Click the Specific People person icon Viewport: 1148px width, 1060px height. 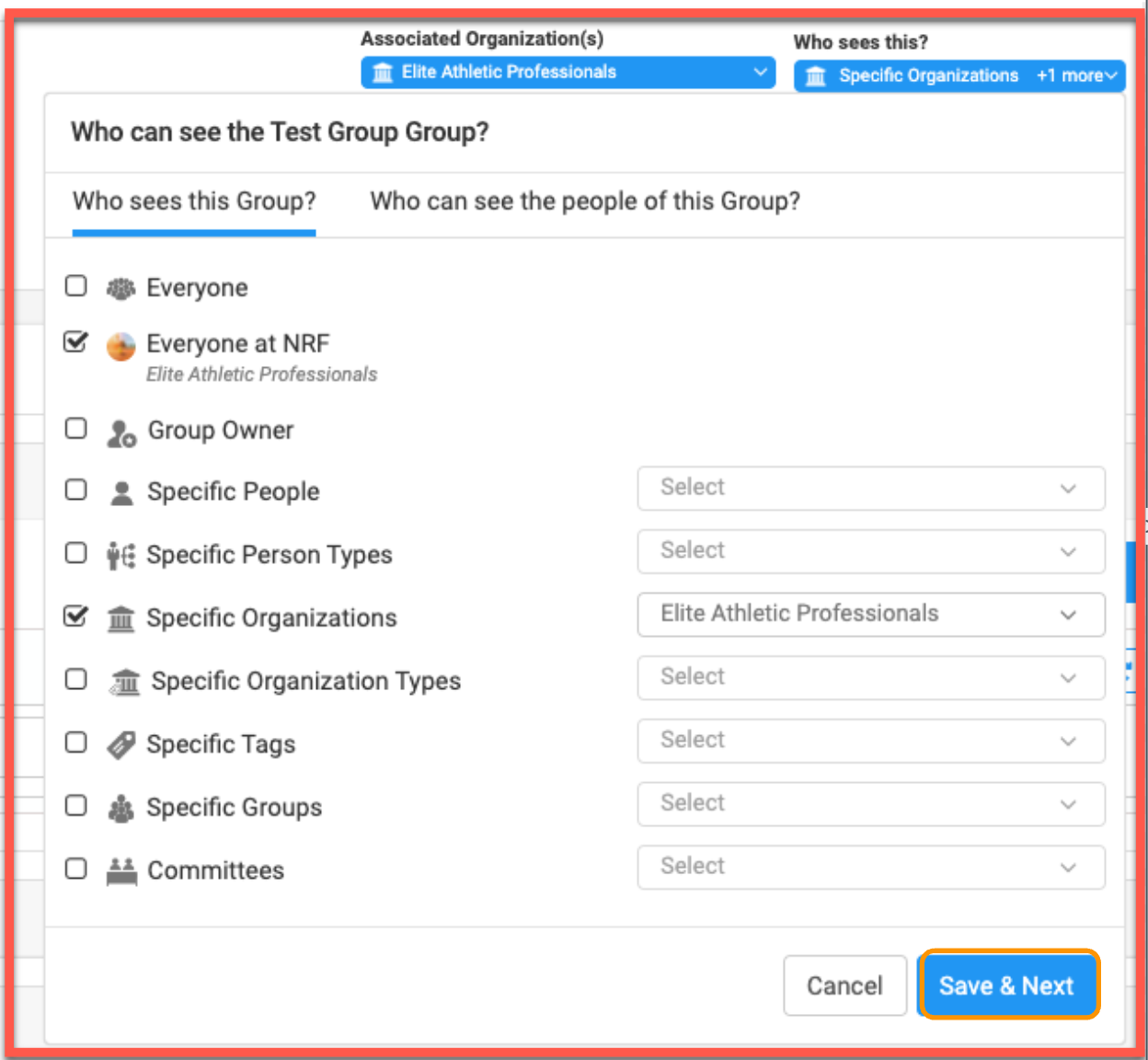point(121,493)
